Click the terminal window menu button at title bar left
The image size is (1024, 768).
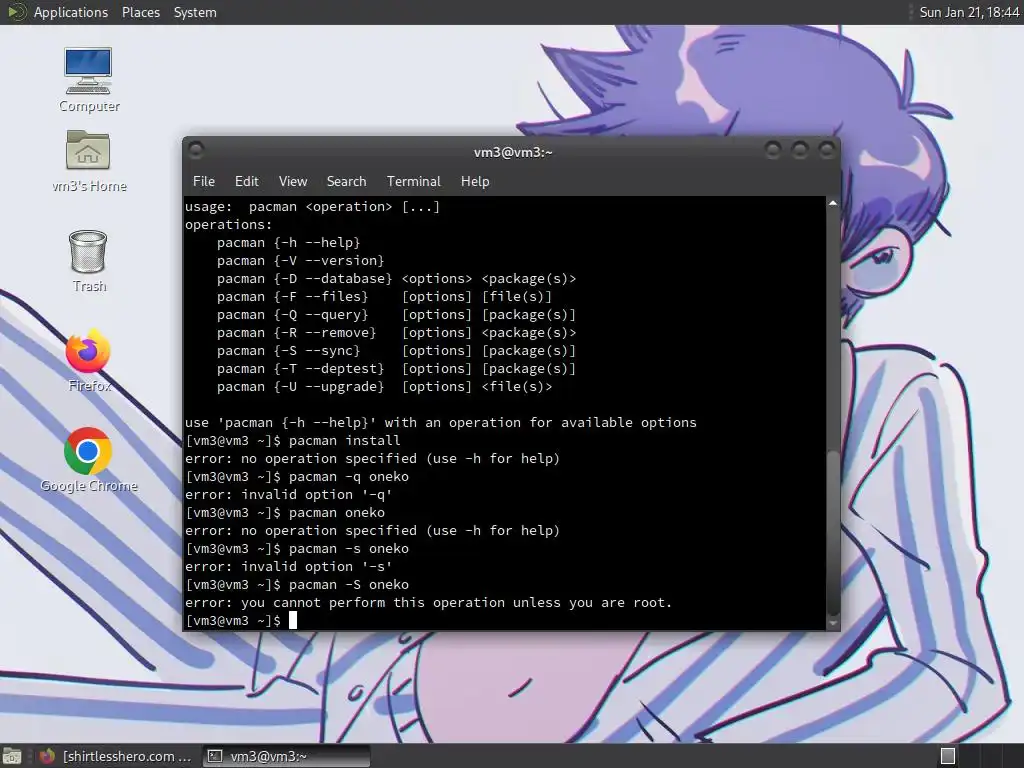tap(196, 151)
